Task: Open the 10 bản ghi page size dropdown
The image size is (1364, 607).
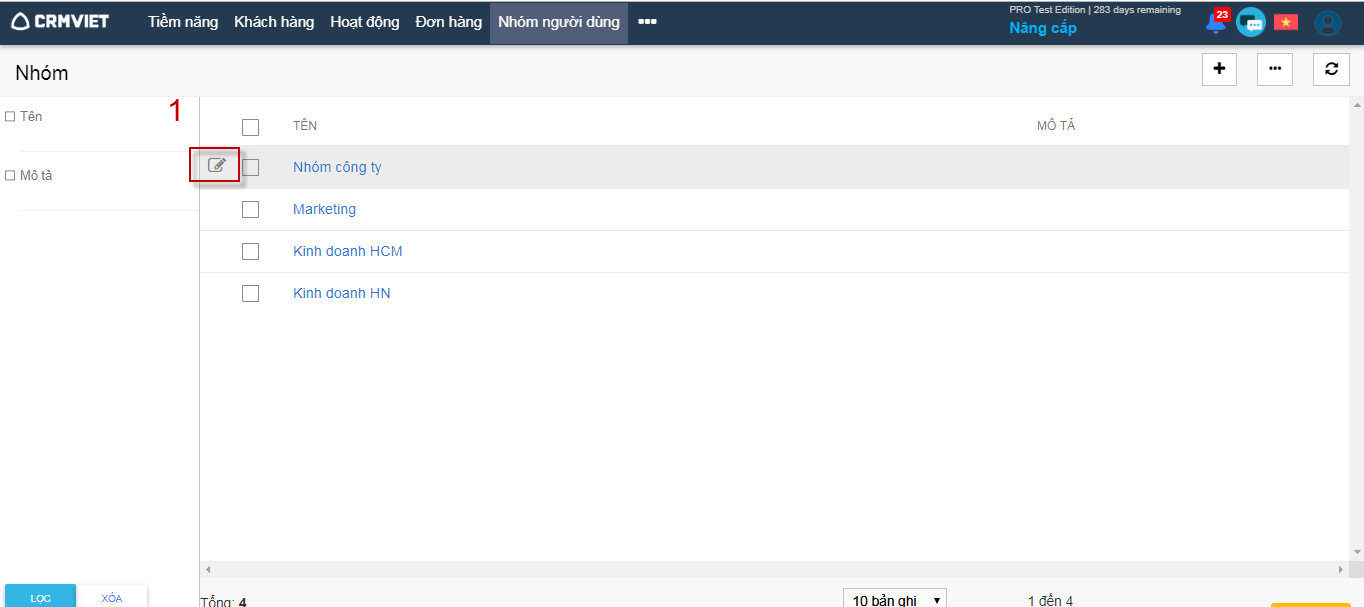Action: (895, 599)
